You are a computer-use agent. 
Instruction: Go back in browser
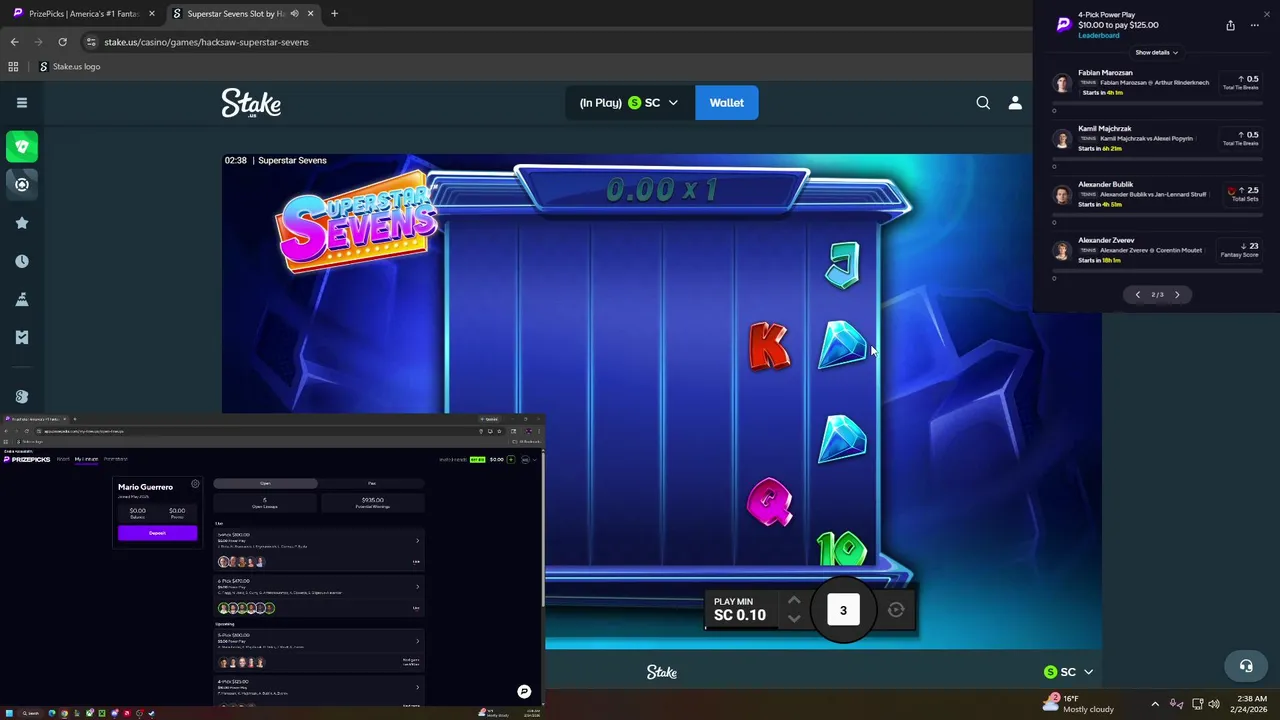(x=14, y=42)
